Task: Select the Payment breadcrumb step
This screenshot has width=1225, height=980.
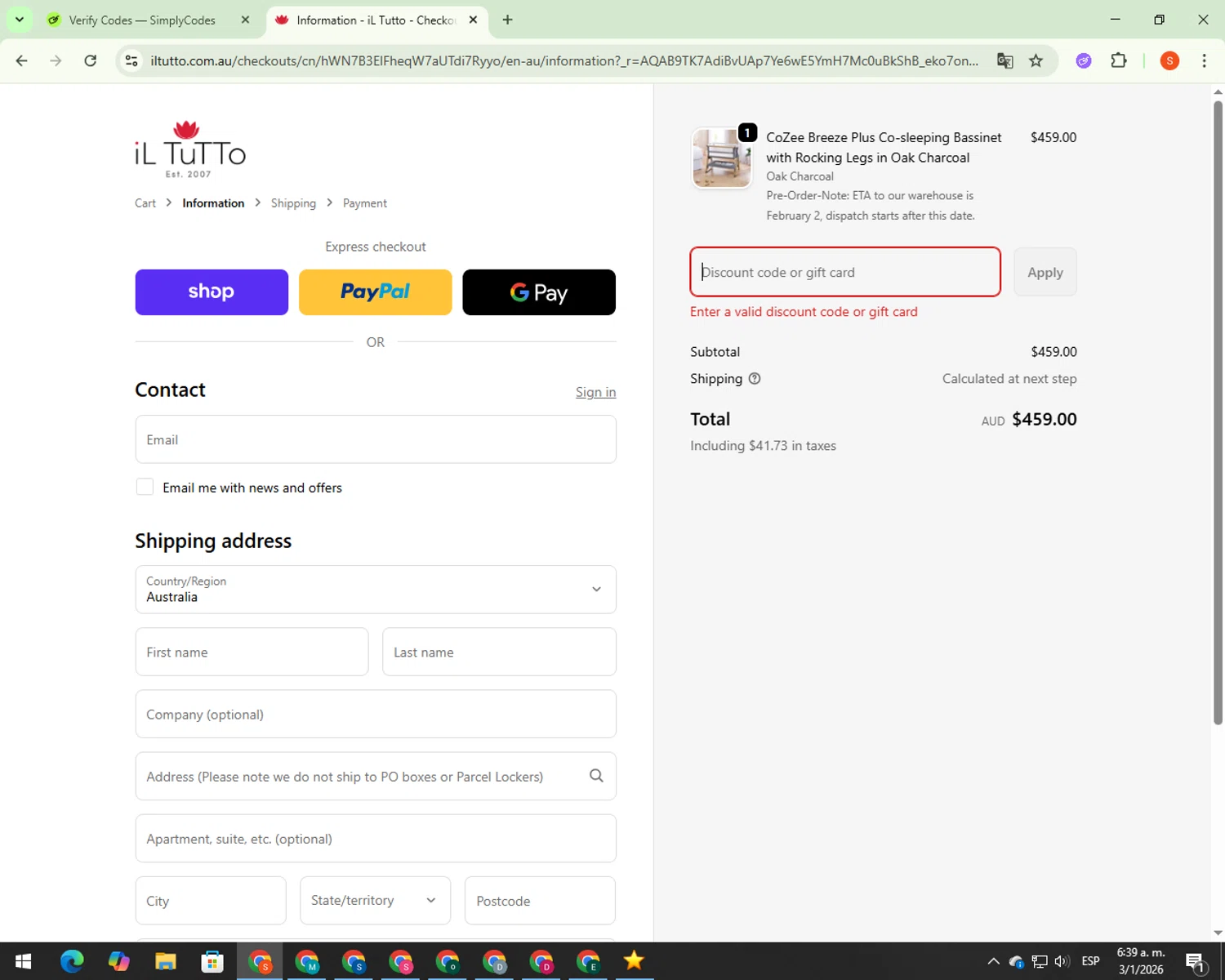Action: 365,203
